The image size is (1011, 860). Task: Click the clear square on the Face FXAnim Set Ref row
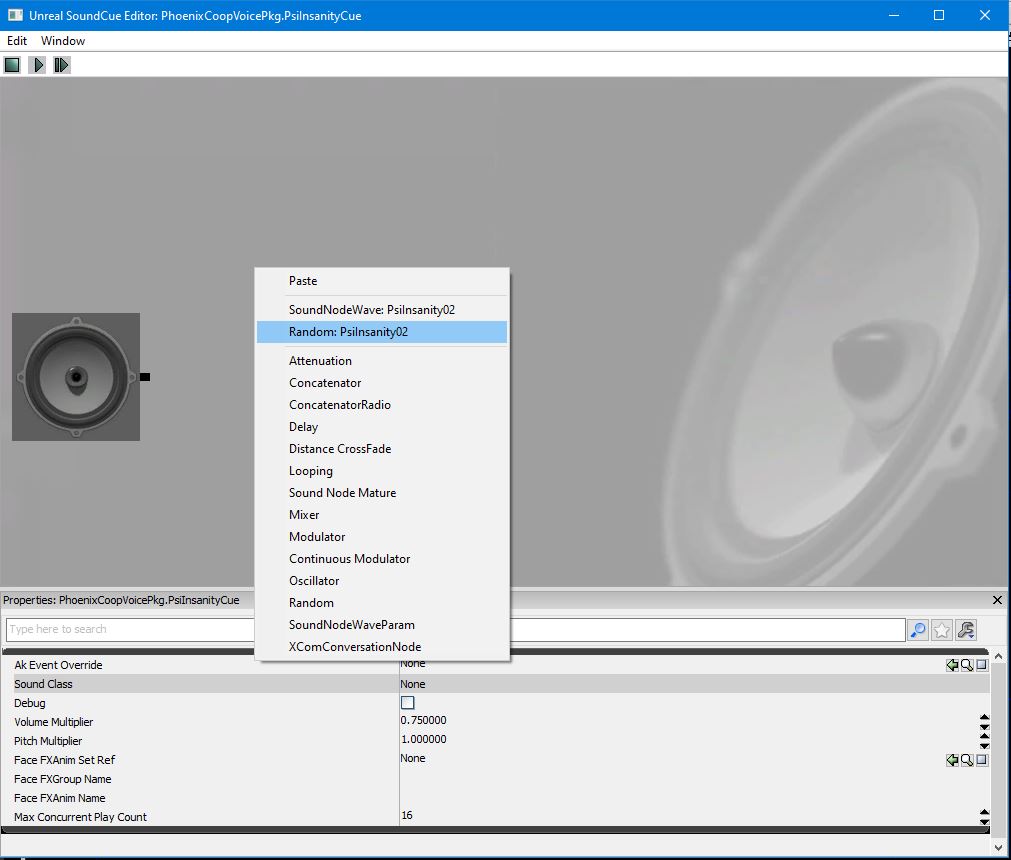tap(981, 760)
